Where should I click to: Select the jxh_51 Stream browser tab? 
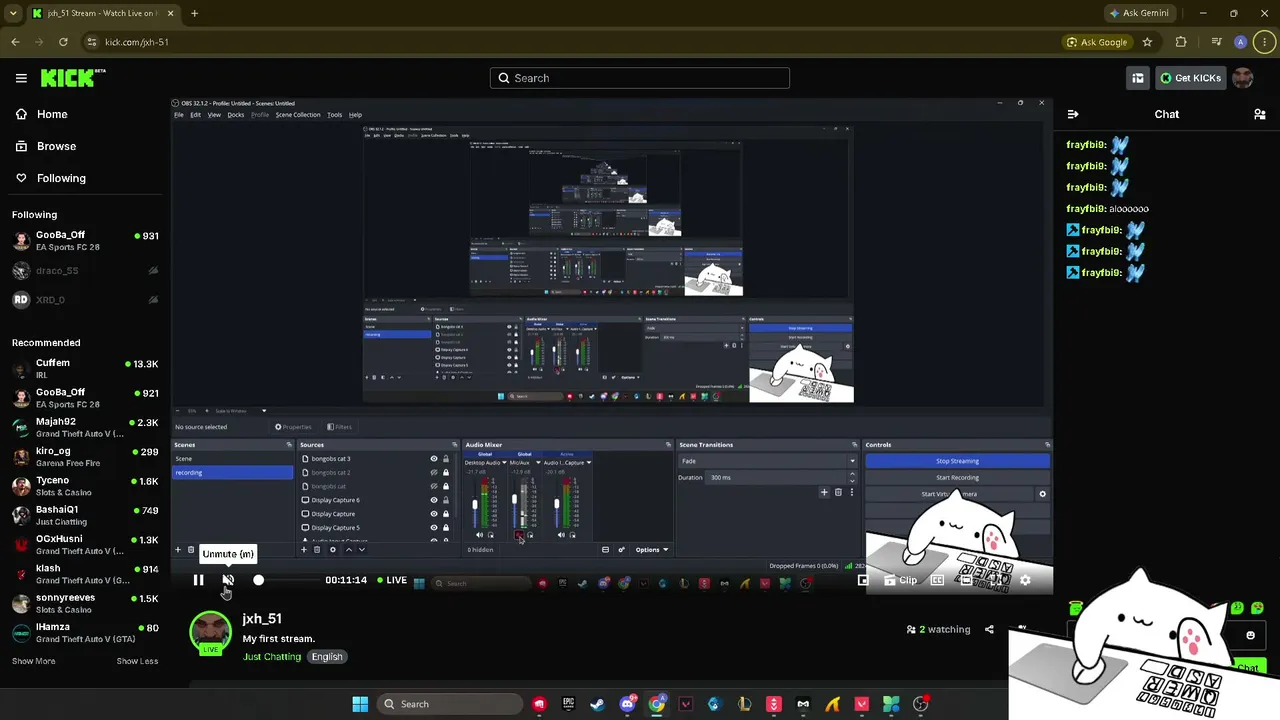(x=103, y=13)
